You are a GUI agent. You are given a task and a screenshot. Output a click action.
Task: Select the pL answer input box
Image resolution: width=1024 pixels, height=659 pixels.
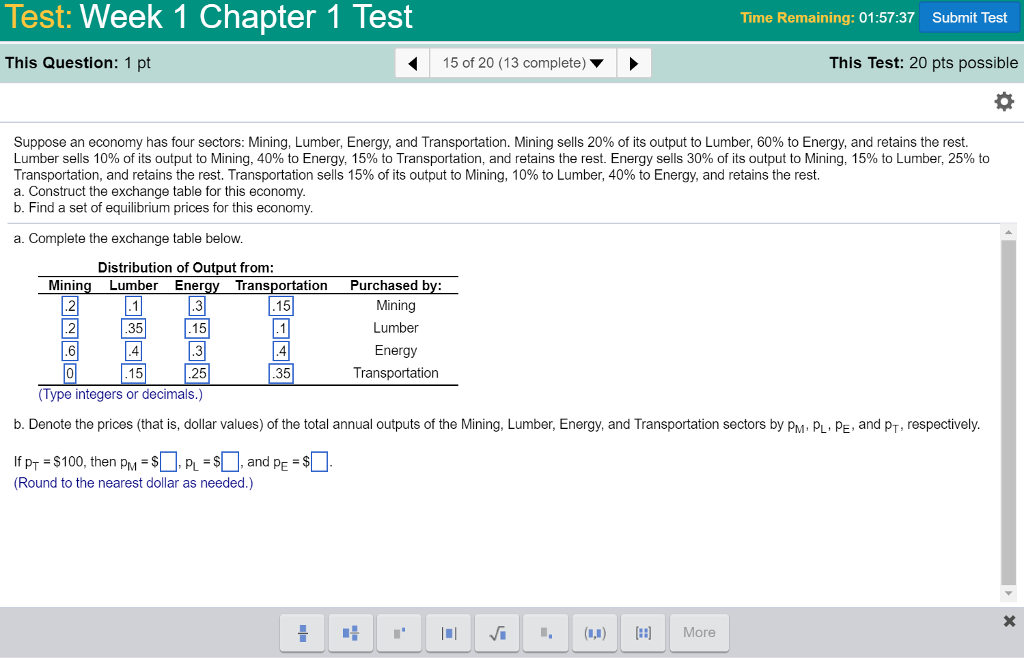tap(228, 461)
